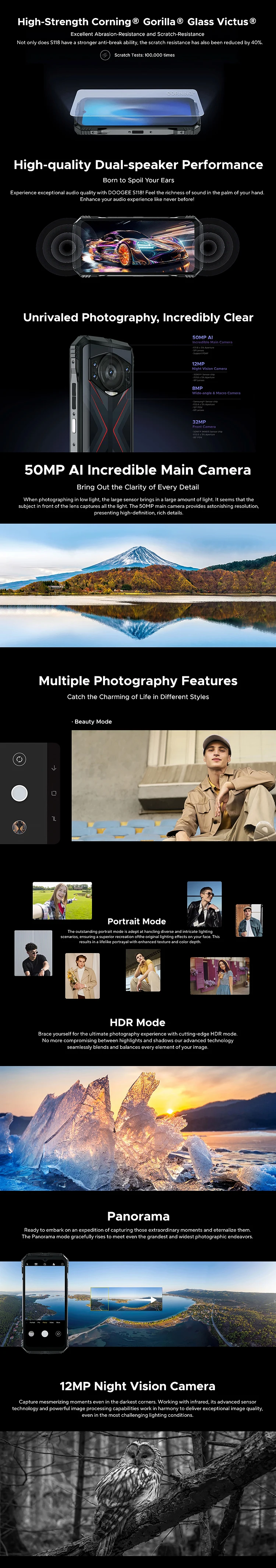The width and height of the screenshot is (276, 1568).
Task: Tap the down arrow navigation icon
Action: coord(54,768)
